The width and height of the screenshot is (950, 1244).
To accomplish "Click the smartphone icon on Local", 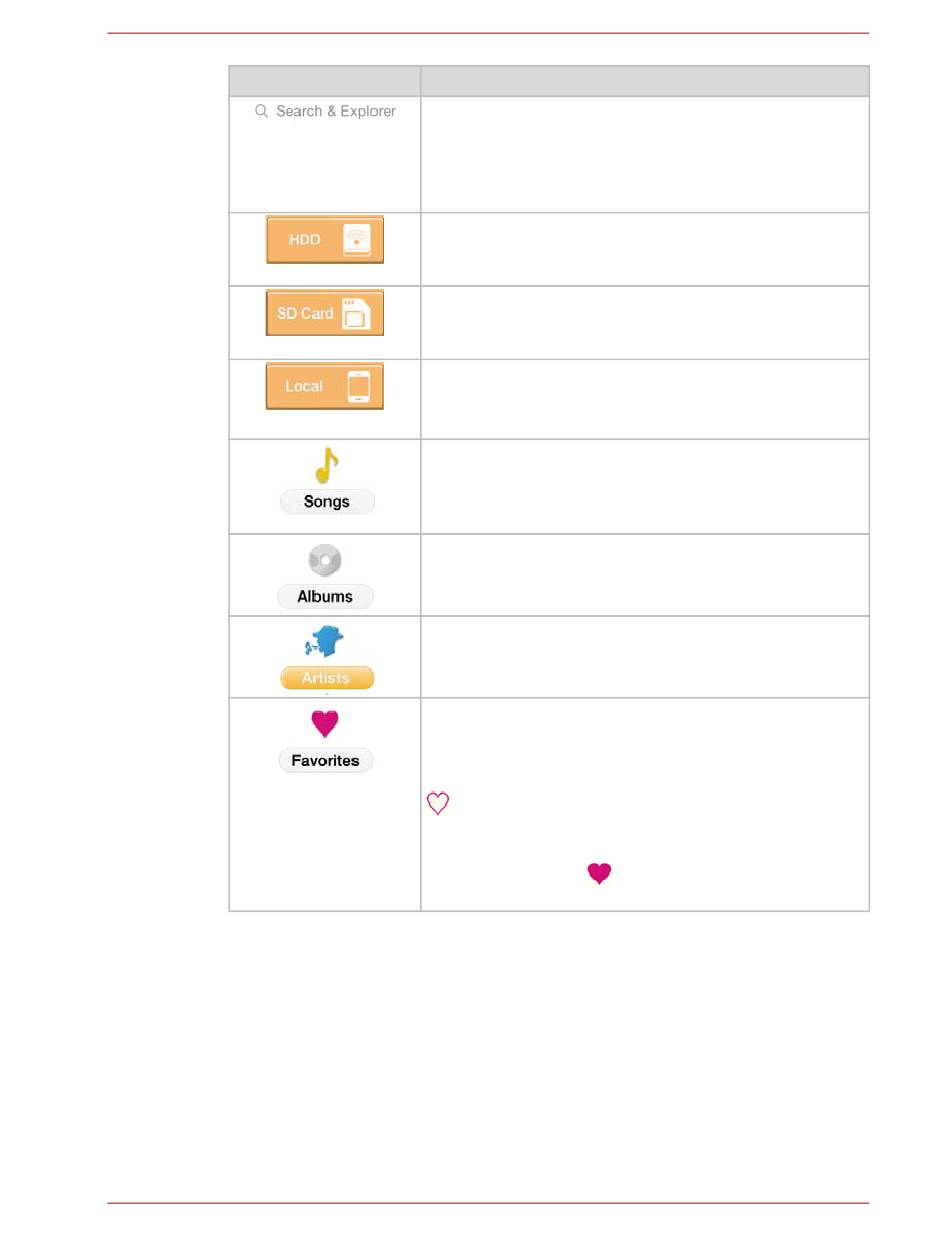I will click(x=358, y=387).
